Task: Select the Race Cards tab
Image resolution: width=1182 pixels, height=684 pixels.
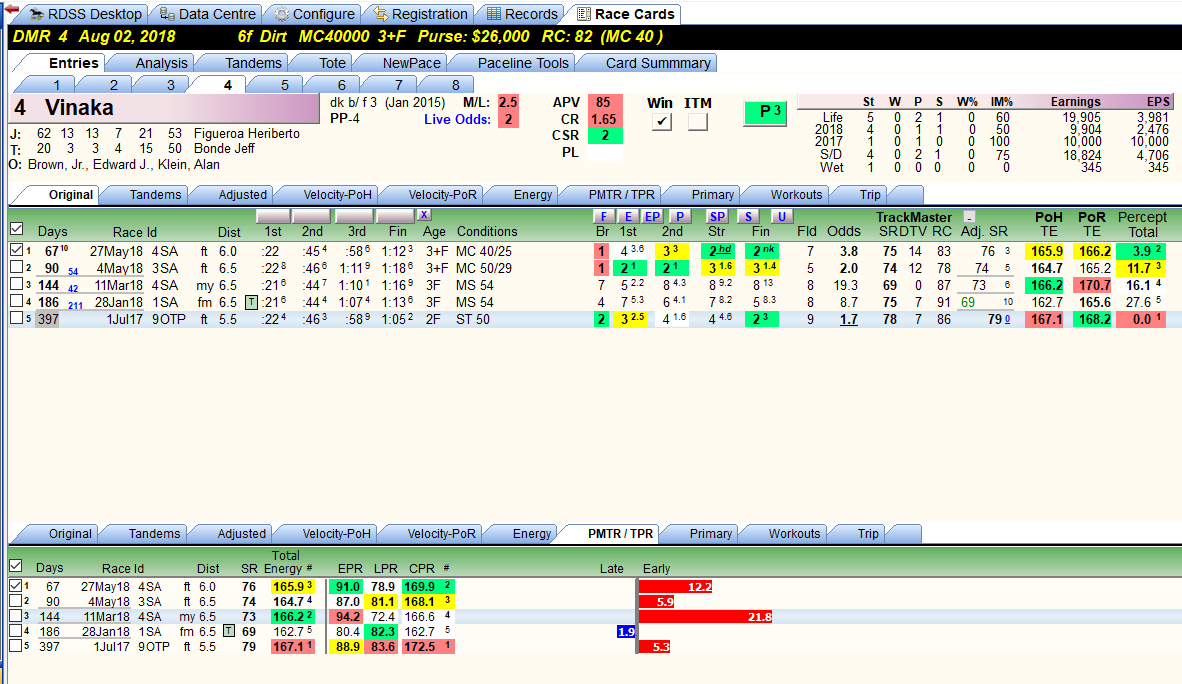Action: coord(625,14)
